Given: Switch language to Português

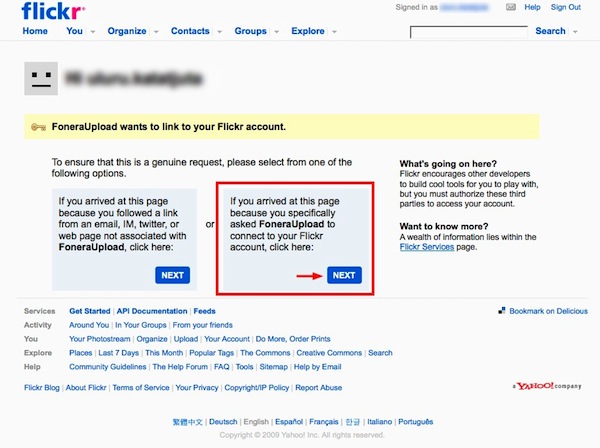Looking at the screenshot, I should pos(416,422).
